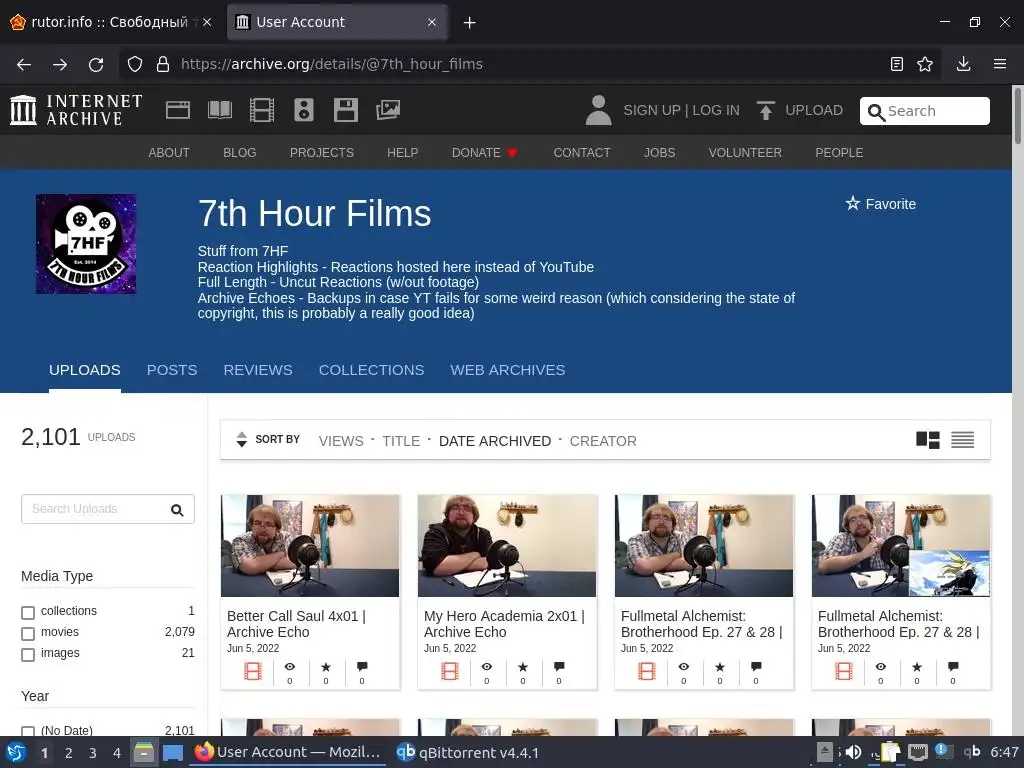Click the site lock security icon

[163, 64]
